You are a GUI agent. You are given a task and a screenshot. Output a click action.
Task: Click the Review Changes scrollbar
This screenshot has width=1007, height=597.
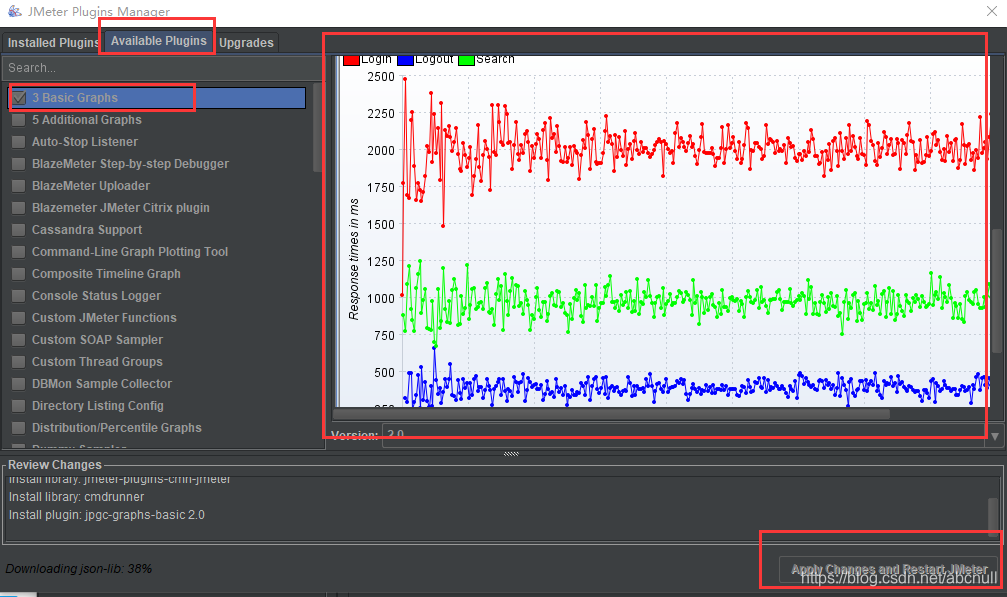(994, 515)
